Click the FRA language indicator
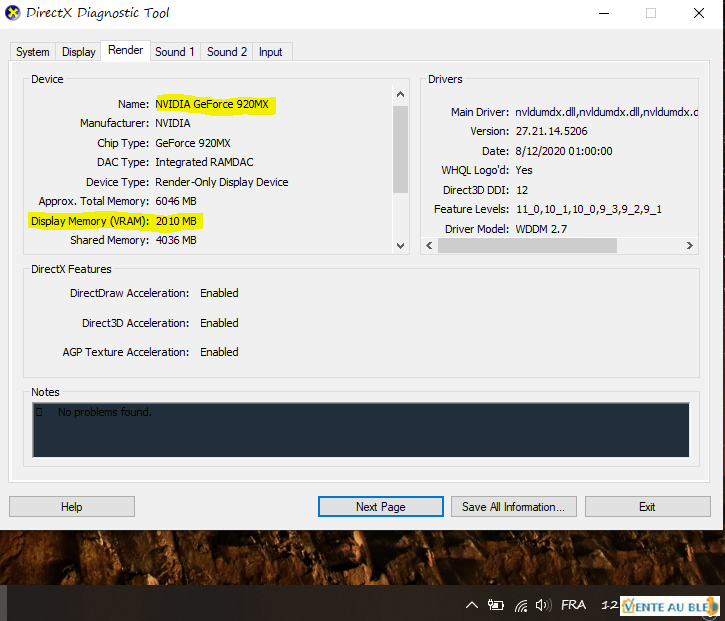 pos(573,604)
